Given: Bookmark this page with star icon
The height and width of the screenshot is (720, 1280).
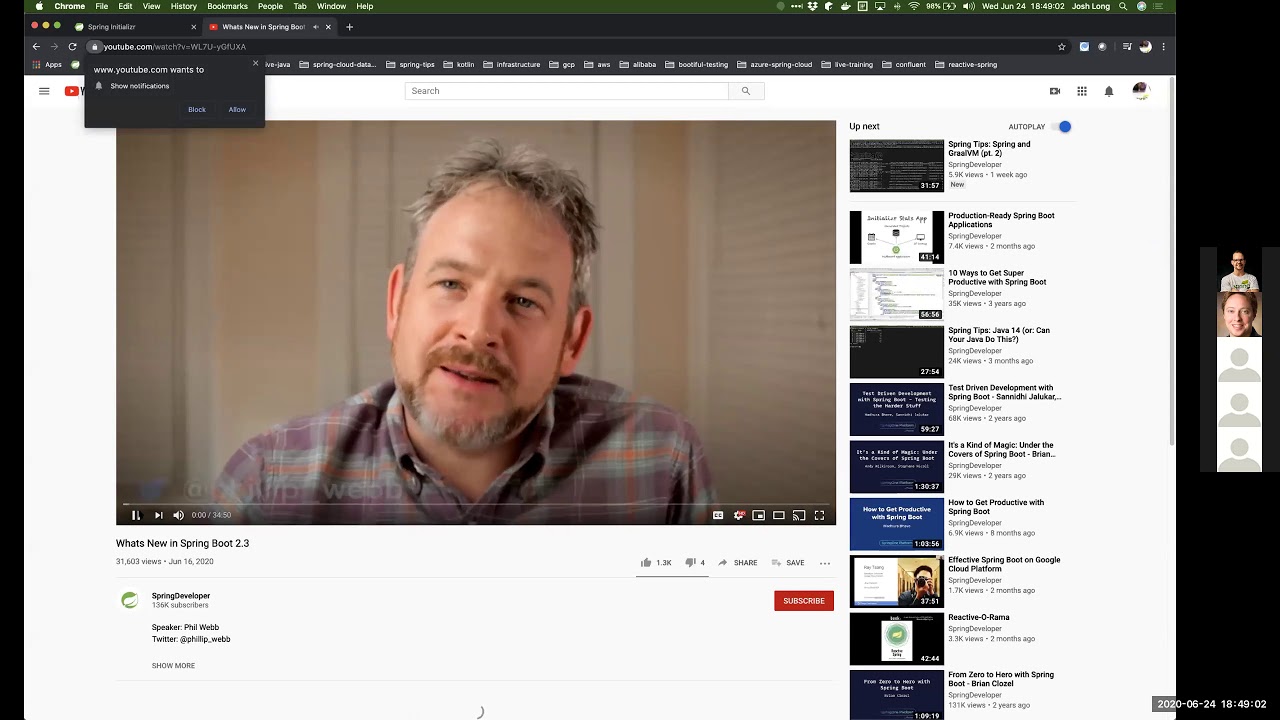Looking at the screenshot, I should click(1062, 47).
